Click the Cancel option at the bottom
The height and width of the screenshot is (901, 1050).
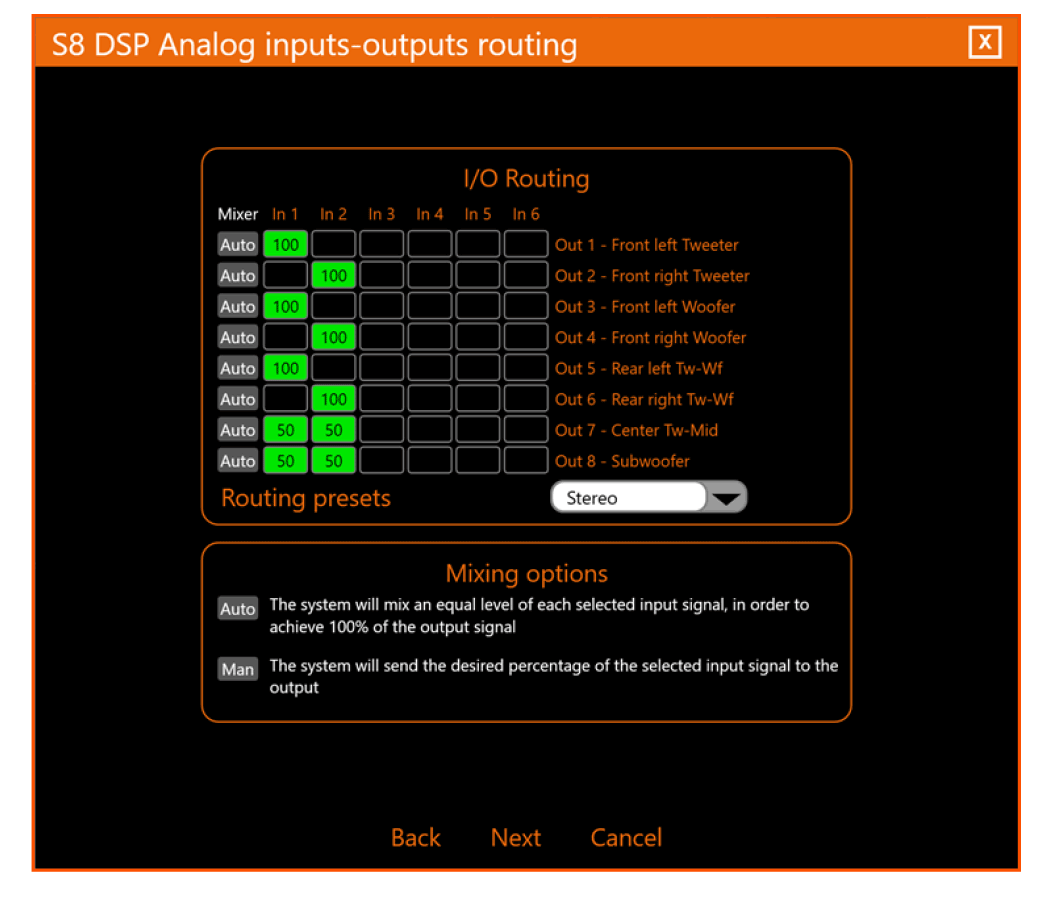point(626,838)
